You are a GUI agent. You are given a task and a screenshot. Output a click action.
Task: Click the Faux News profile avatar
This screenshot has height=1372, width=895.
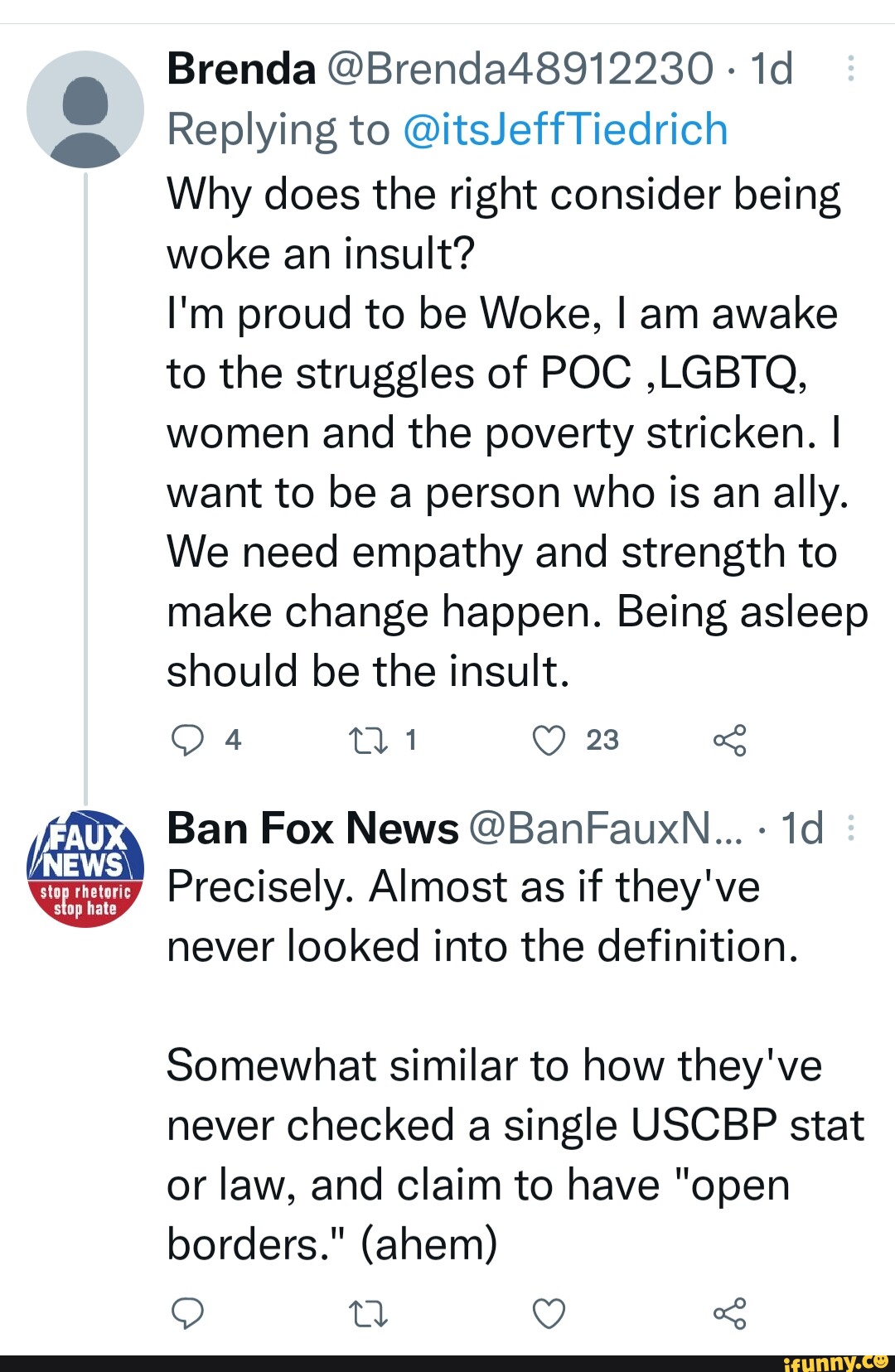[x=85, y=868]
